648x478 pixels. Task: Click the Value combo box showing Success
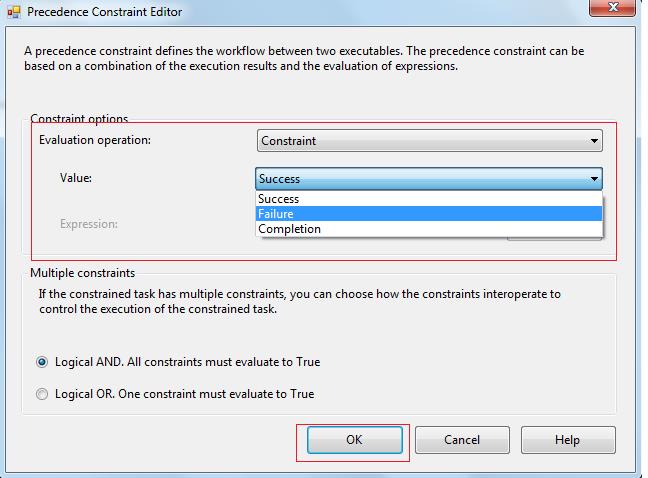pos(420,179)
